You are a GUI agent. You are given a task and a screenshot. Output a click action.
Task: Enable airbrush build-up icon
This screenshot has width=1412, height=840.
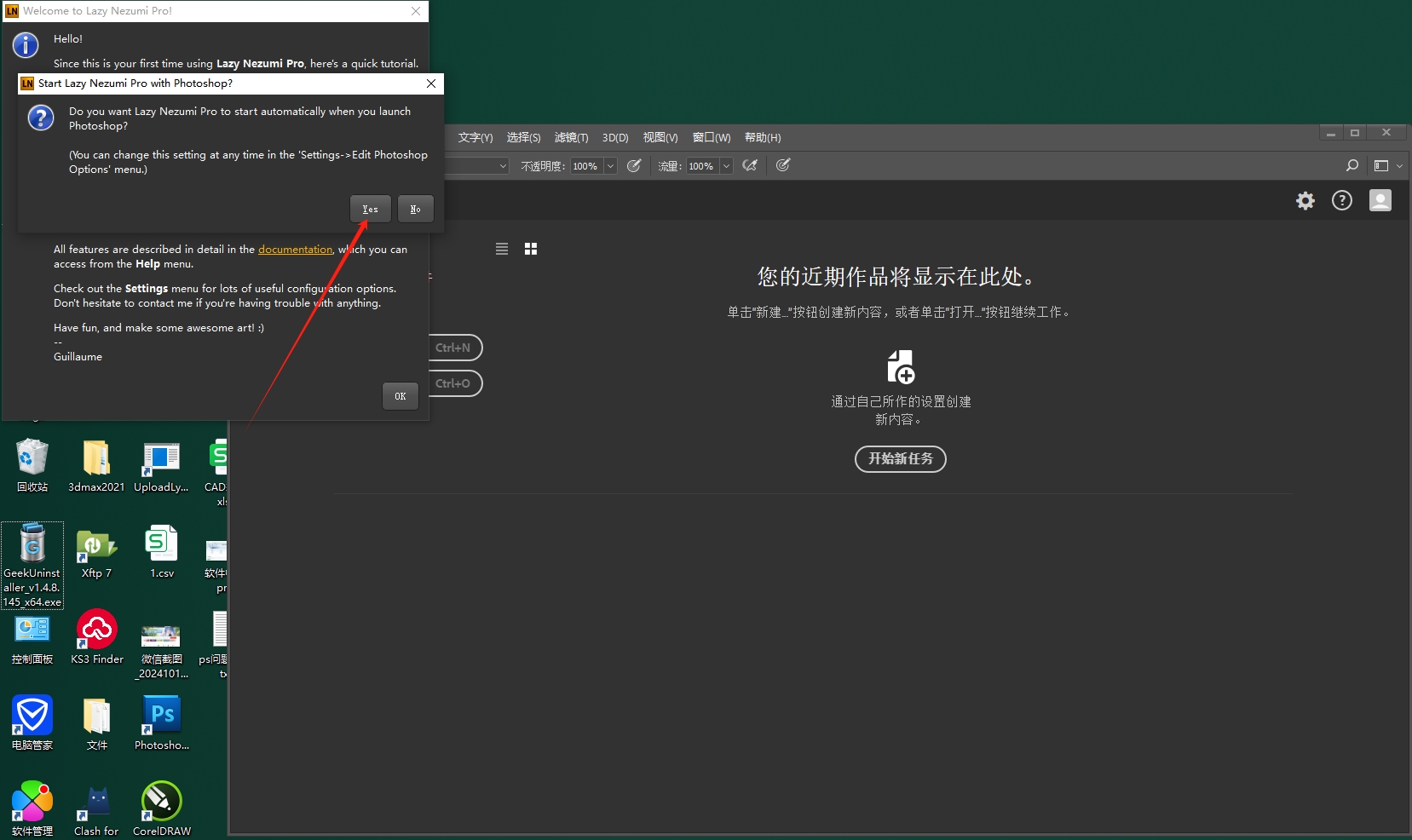pos(750,166)
